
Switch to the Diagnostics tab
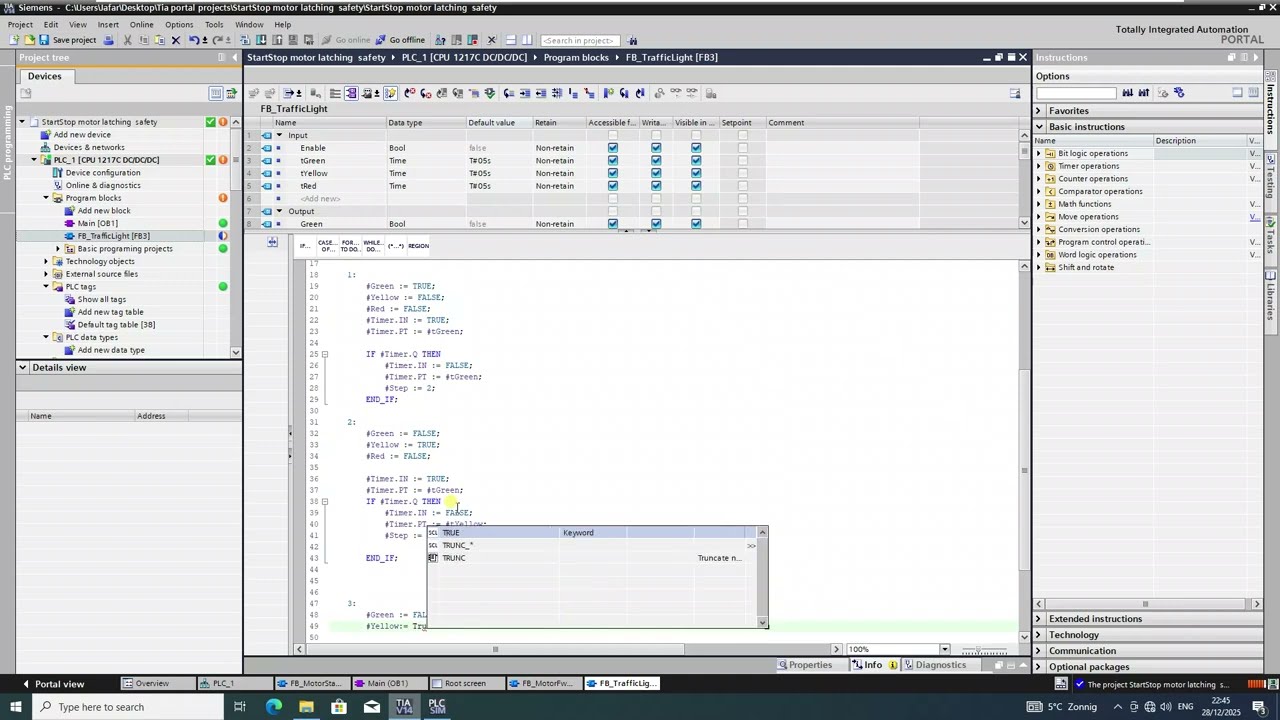pyautogui.click(x=941, y=665)
